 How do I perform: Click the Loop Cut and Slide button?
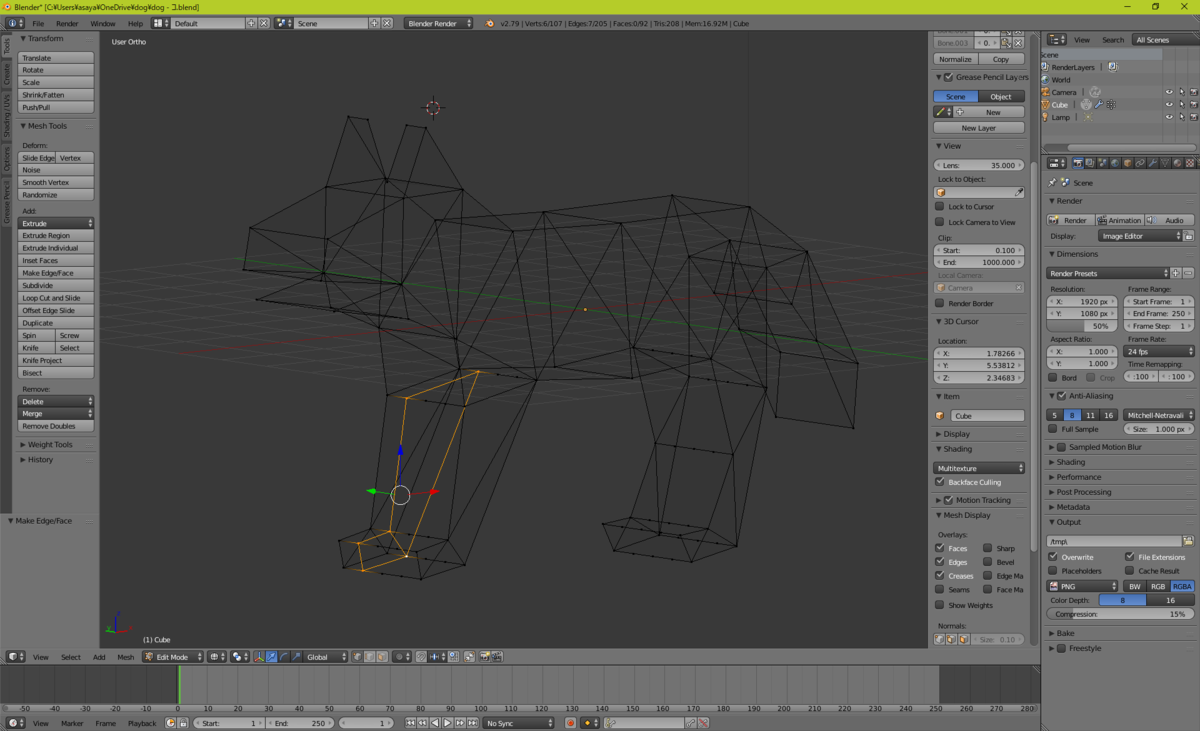[x=57, y=298]
